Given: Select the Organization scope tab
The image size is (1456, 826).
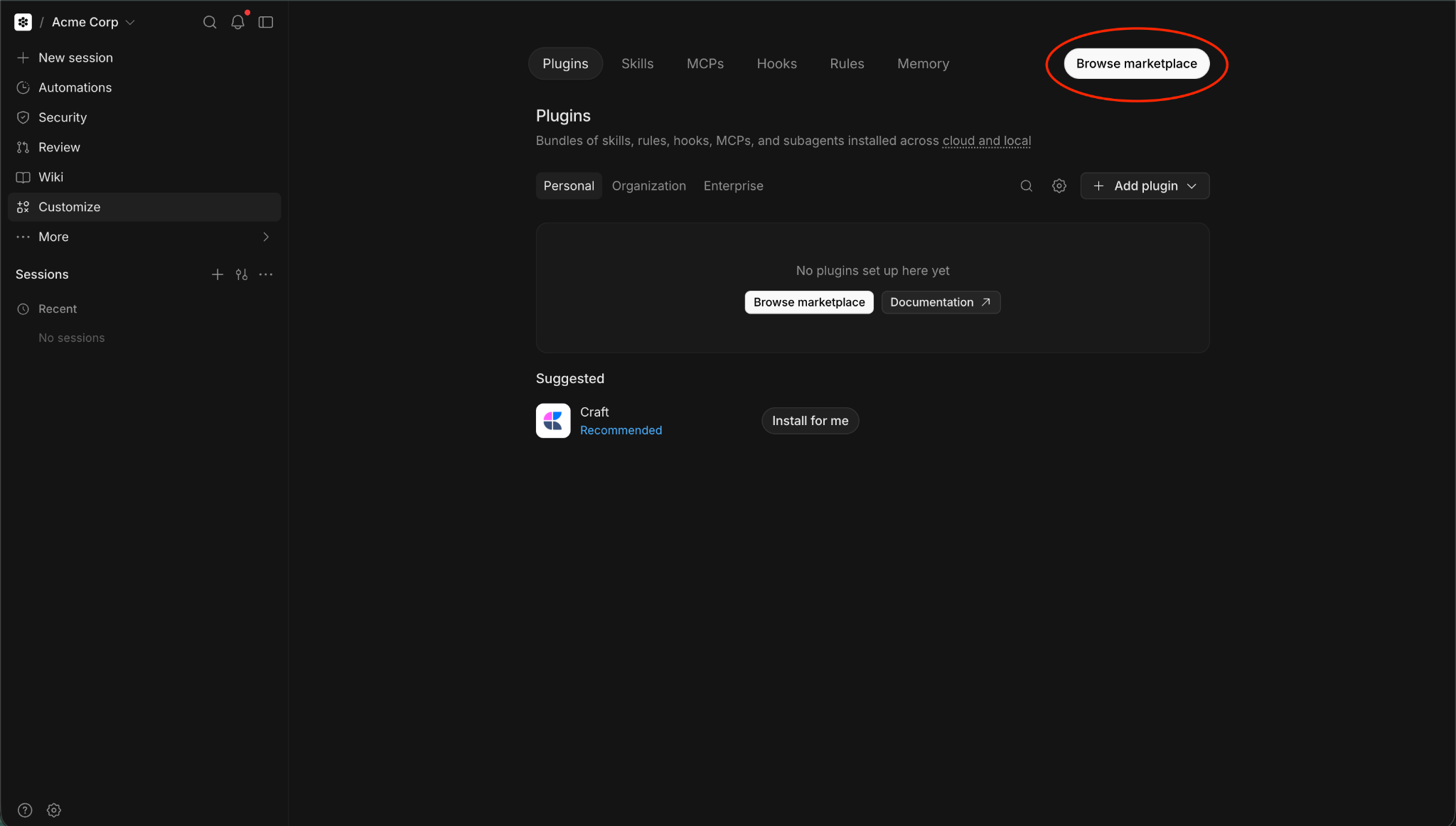Looking at the screenshot, I should 649,186.
